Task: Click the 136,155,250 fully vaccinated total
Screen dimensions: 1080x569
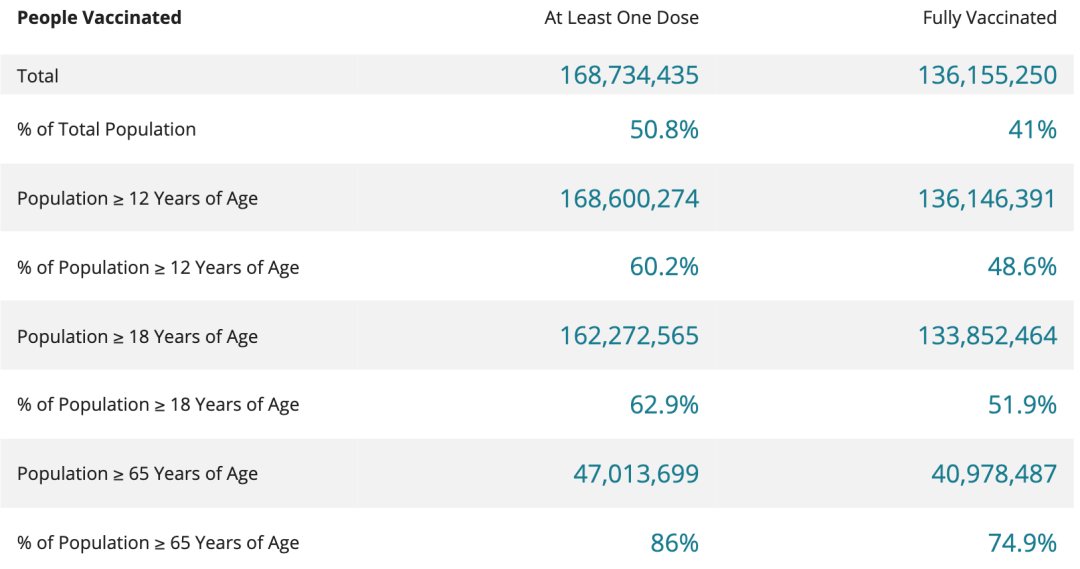Action: (x=987, y=76)
